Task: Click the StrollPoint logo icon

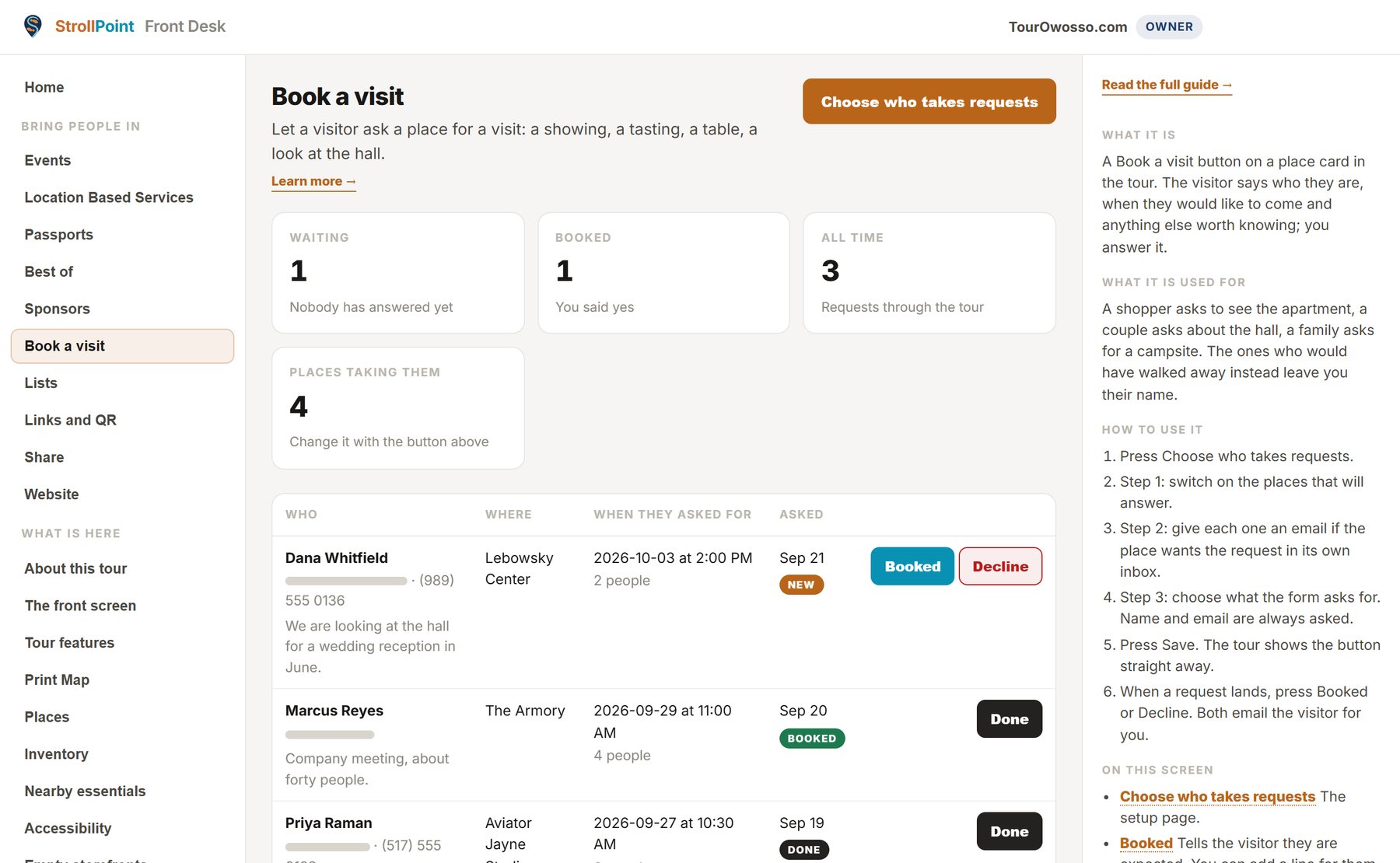Action: pyautogui.click(x=33, y=26)
